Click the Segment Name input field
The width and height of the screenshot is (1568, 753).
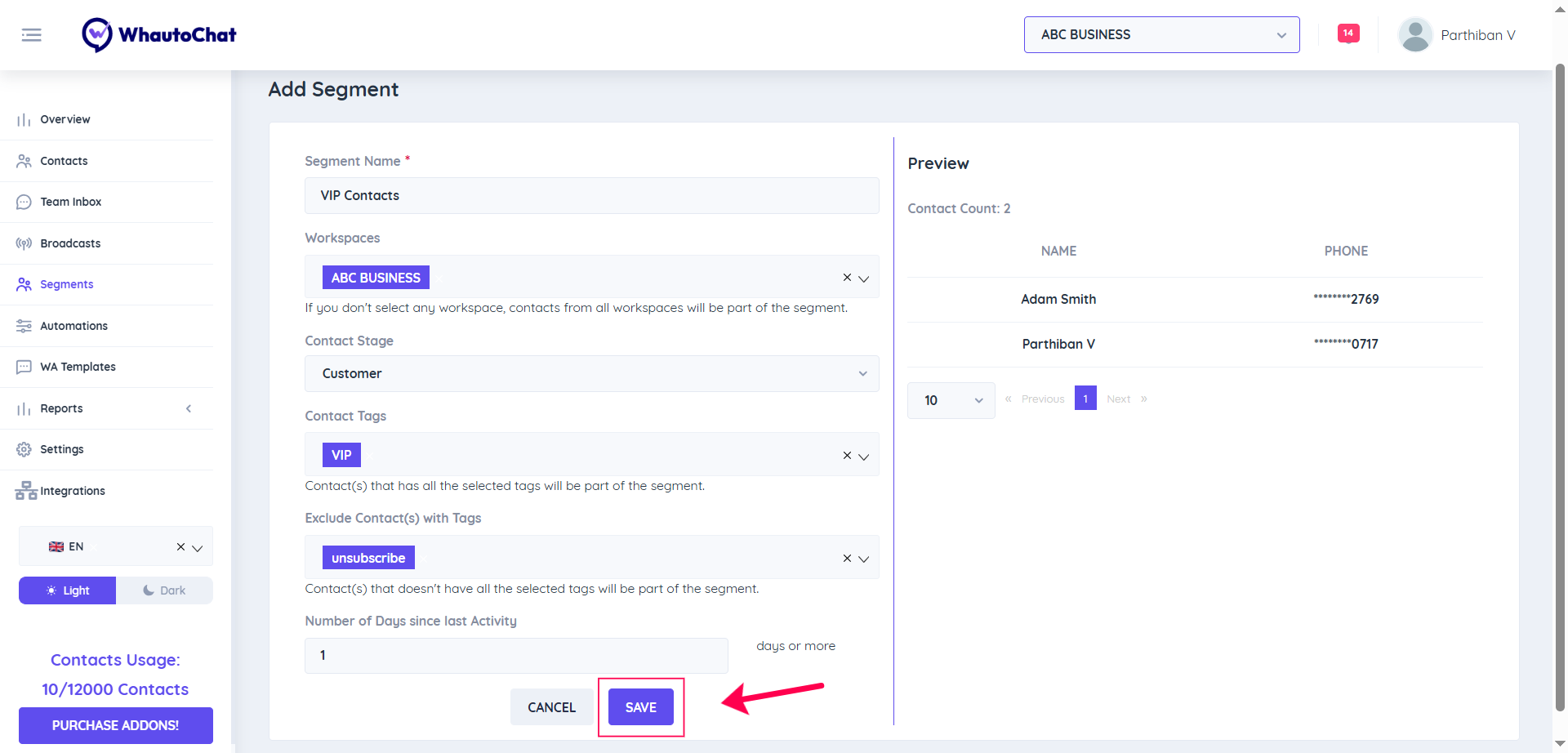591,196
